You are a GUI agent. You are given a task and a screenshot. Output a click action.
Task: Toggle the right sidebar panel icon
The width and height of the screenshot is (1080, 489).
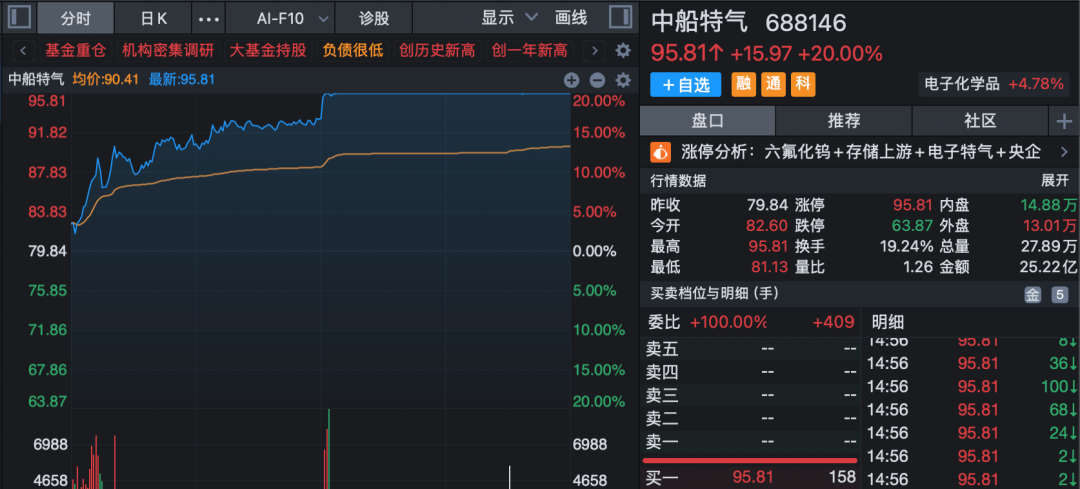click(621, 18)
